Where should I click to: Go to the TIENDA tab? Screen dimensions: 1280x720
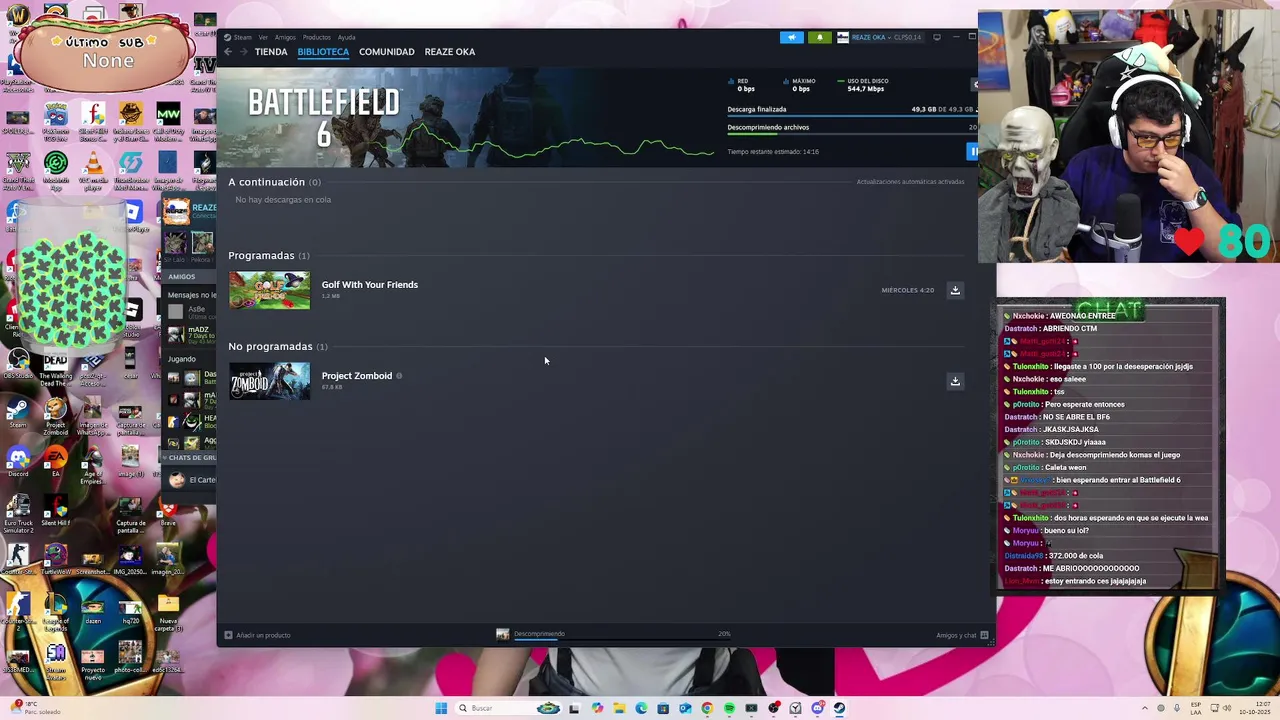(x=271, y=52)
